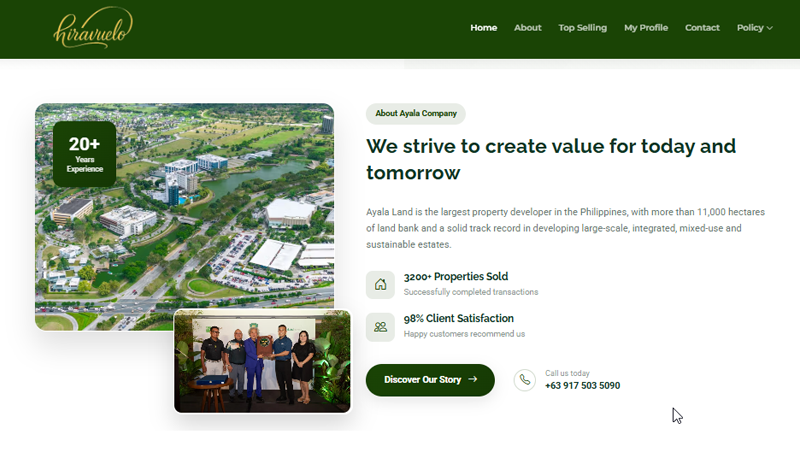Click the 98% Client Satisfaction heading

[458, 319]
